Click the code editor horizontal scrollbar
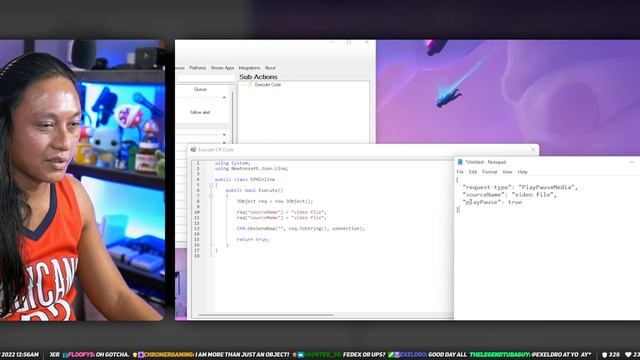This screenshot has width=640, height=360. (x=265, y=315)
